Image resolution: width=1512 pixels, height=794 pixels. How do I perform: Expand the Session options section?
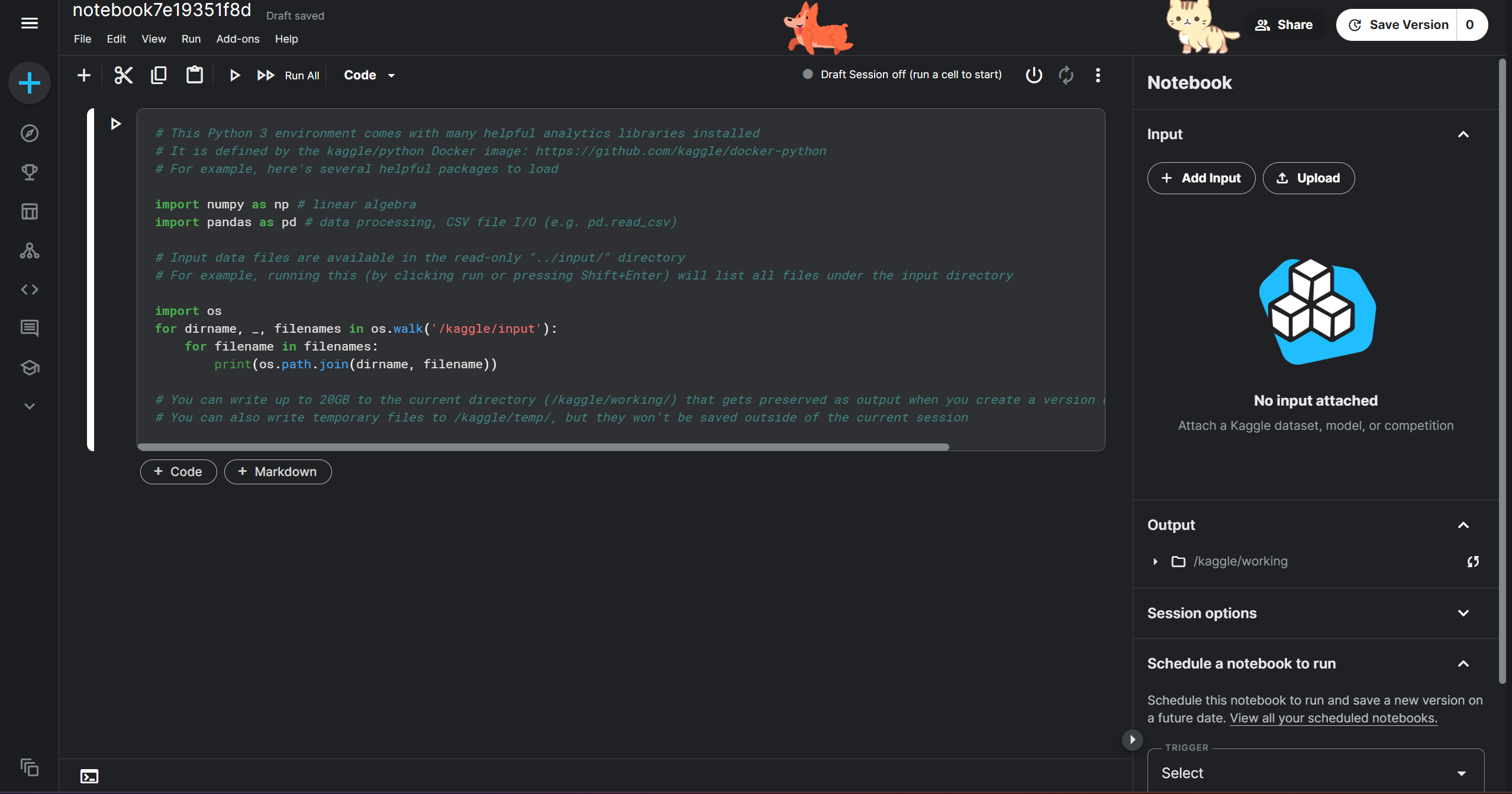click(x=1463, y=613)
